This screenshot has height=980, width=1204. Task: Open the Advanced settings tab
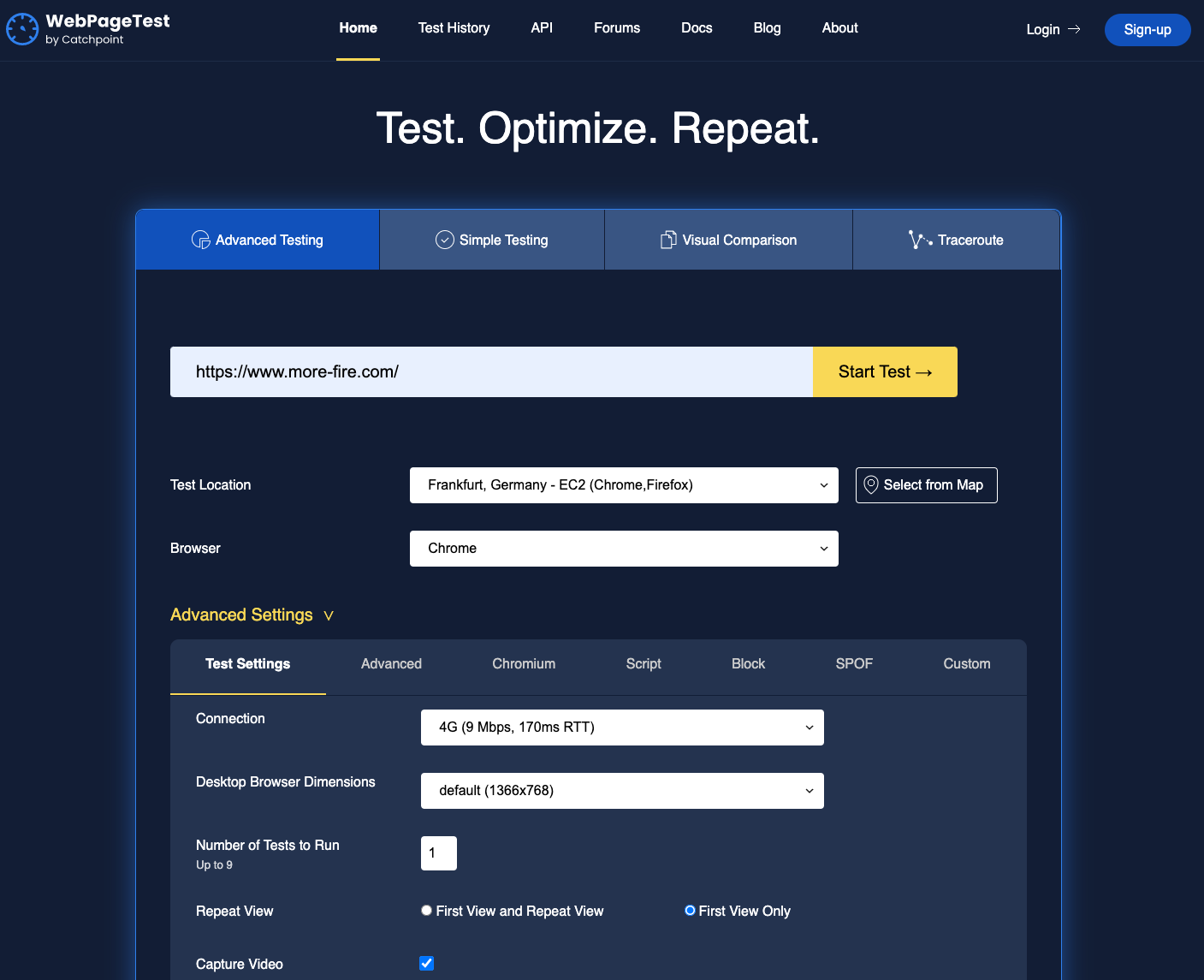click(x=391, y=664)
